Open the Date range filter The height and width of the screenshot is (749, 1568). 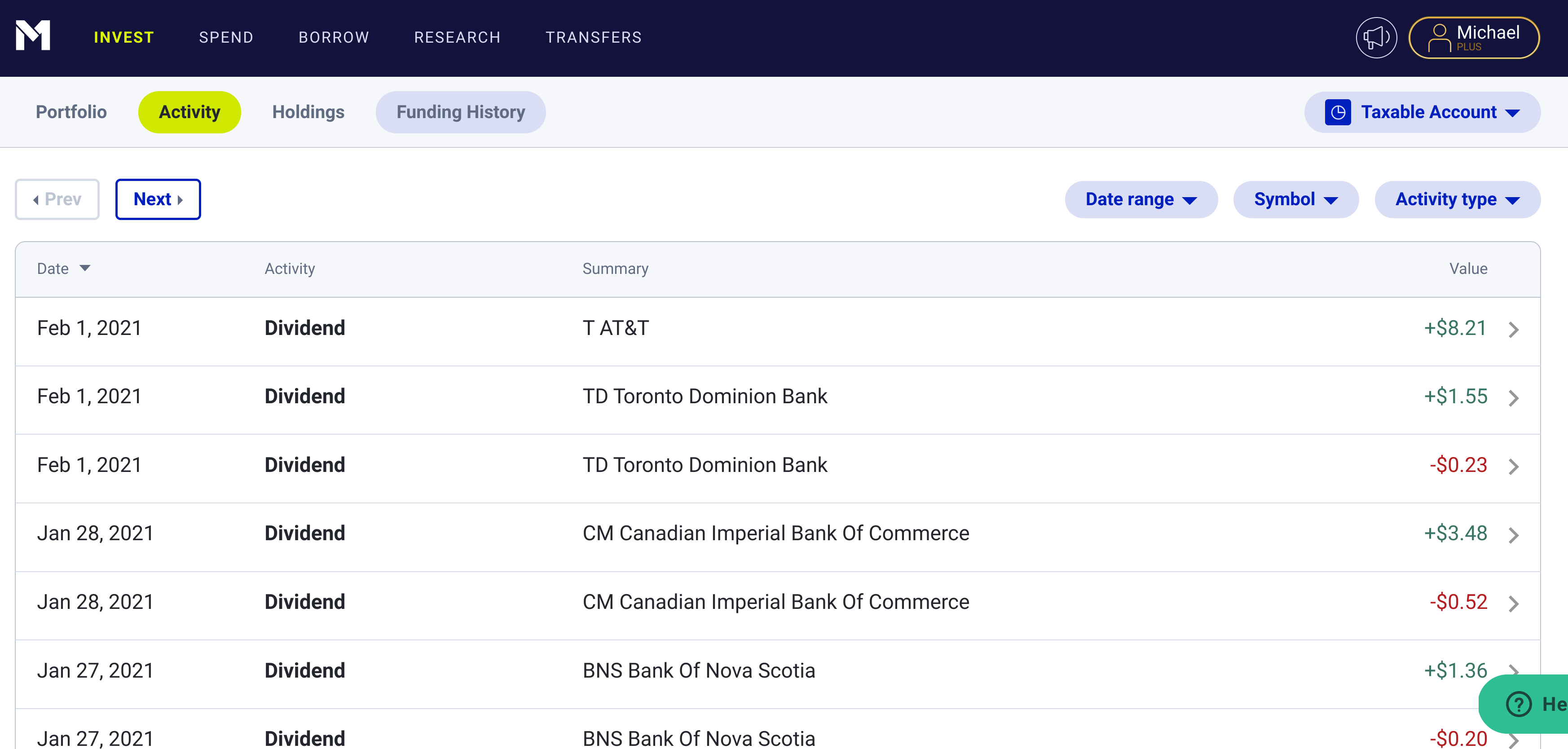(x=1141, y=199)
